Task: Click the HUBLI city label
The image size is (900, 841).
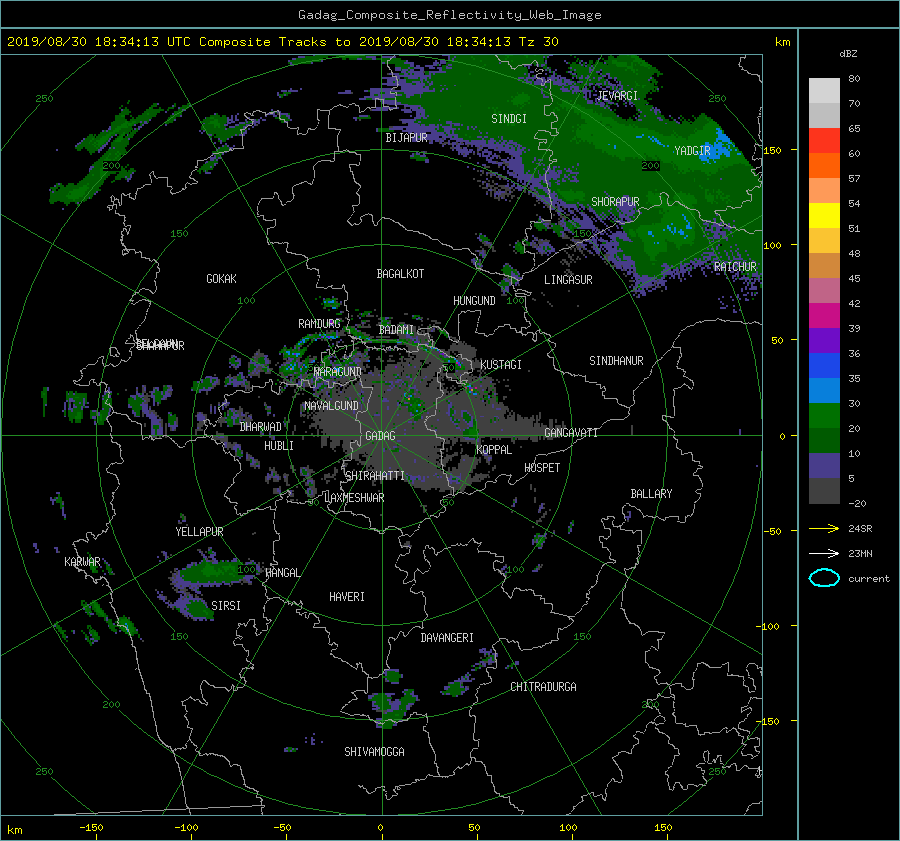Action: click(x=279, y=446)
